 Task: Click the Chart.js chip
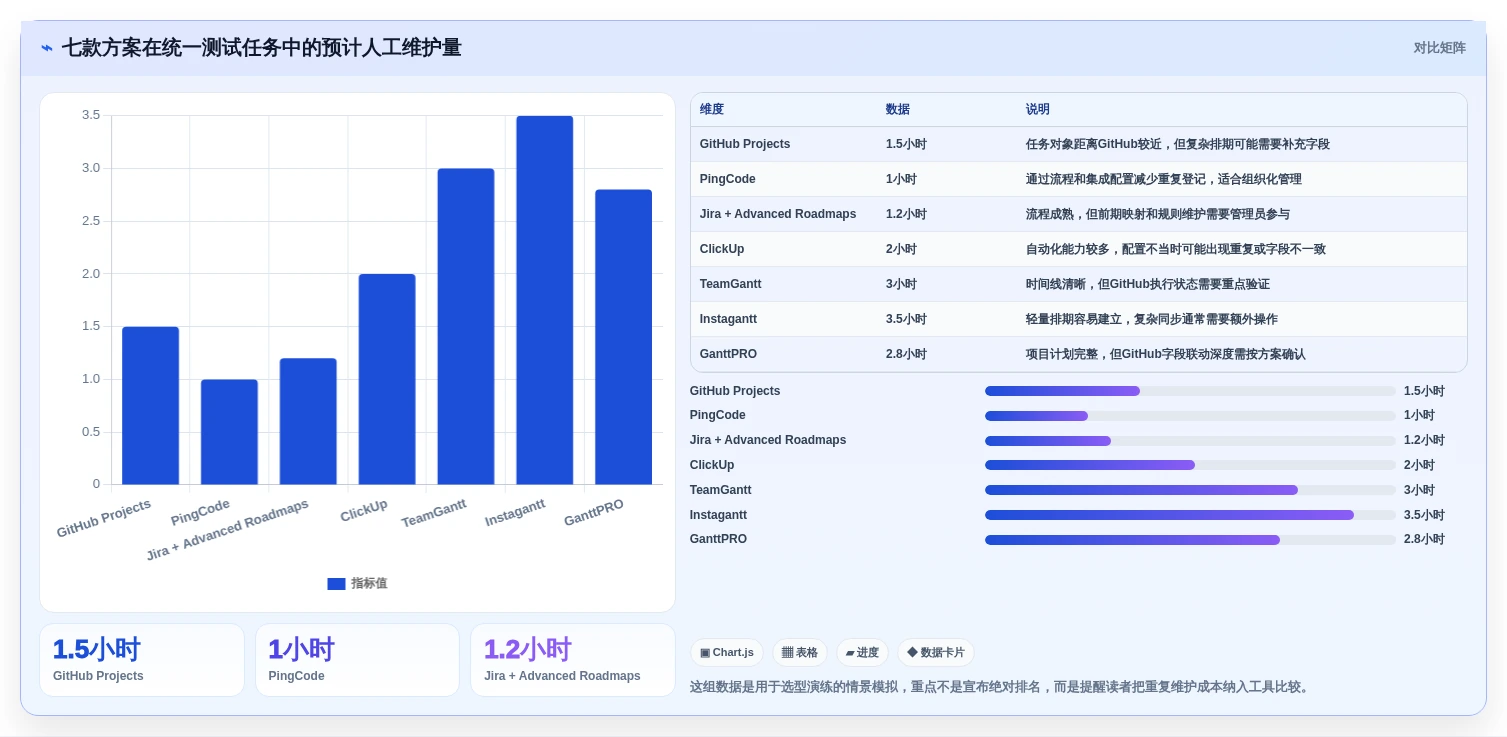(x=727, y=653)
